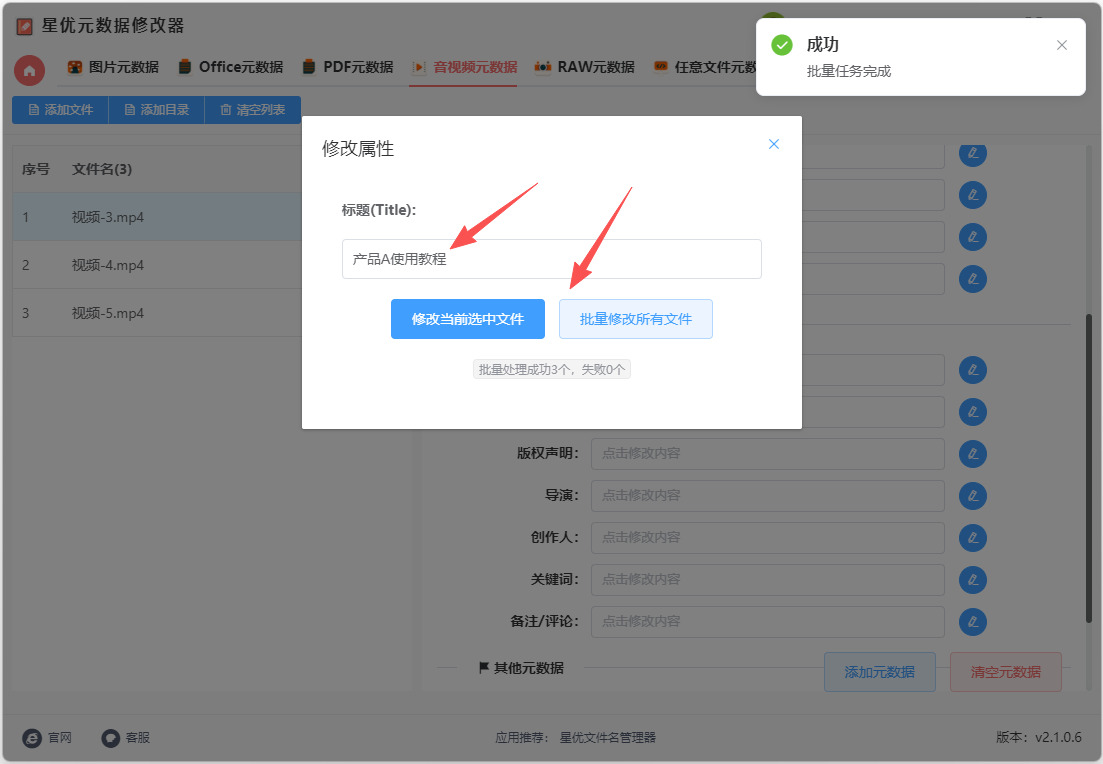Click 修改当前选中文件 button

pos(468,319)
